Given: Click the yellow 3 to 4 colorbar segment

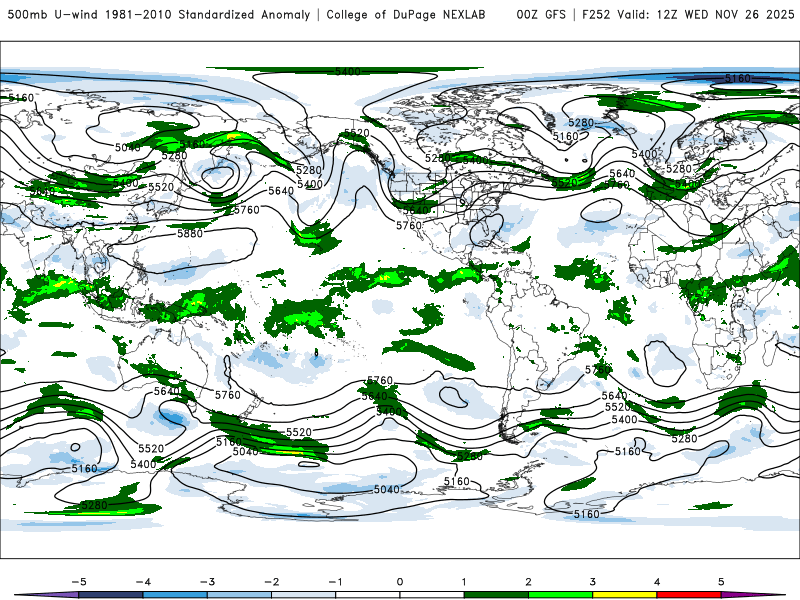Looking at the screenshot, I should (x=624, y=595).
